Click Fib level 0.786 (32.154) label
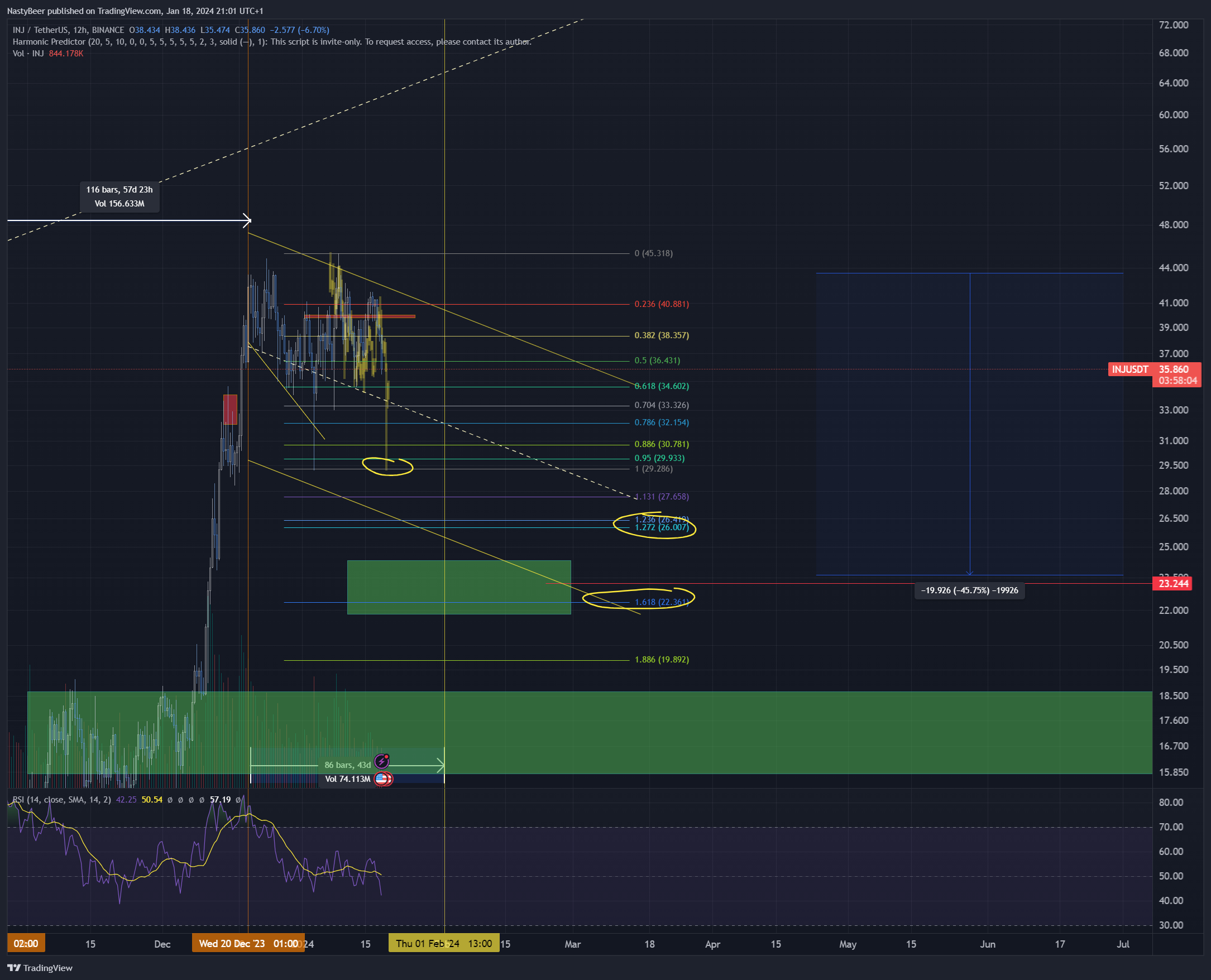Viewport: 1211px width, 980px height. [662, 422]
